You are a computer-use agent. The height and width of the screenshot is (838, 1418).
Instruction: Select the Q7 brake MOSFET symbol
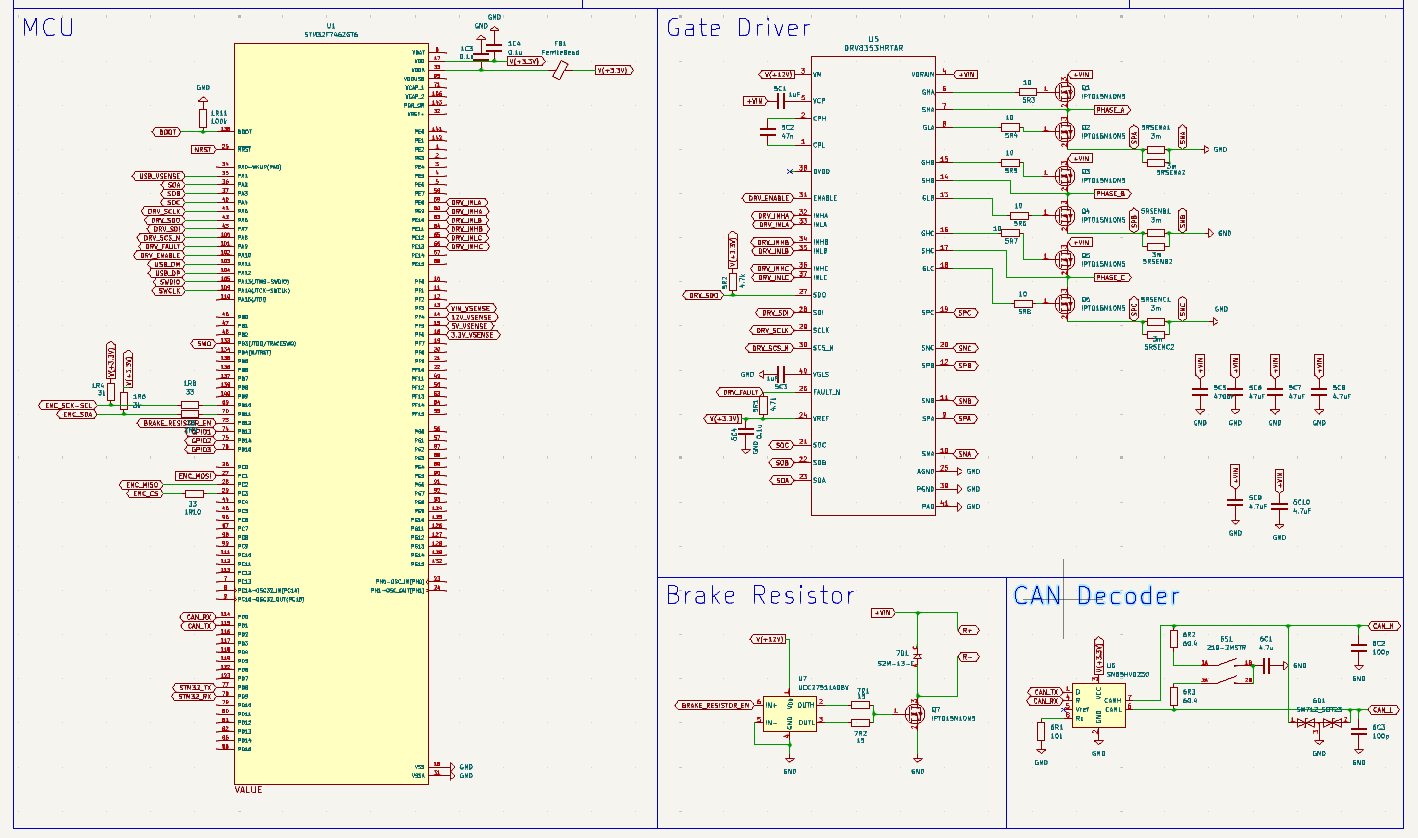[915, 713]
